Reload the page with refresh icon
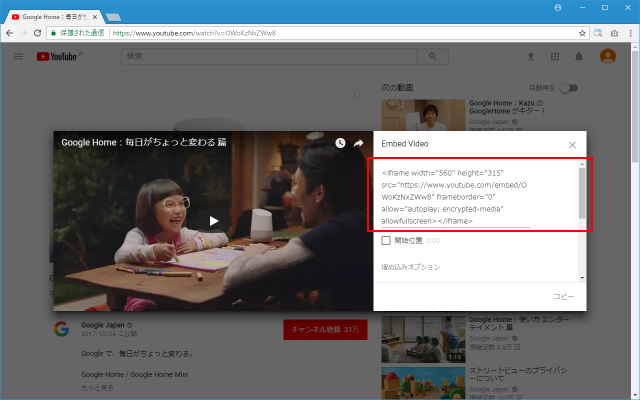This screenshot has width=640, height=400. click(37, 33)
